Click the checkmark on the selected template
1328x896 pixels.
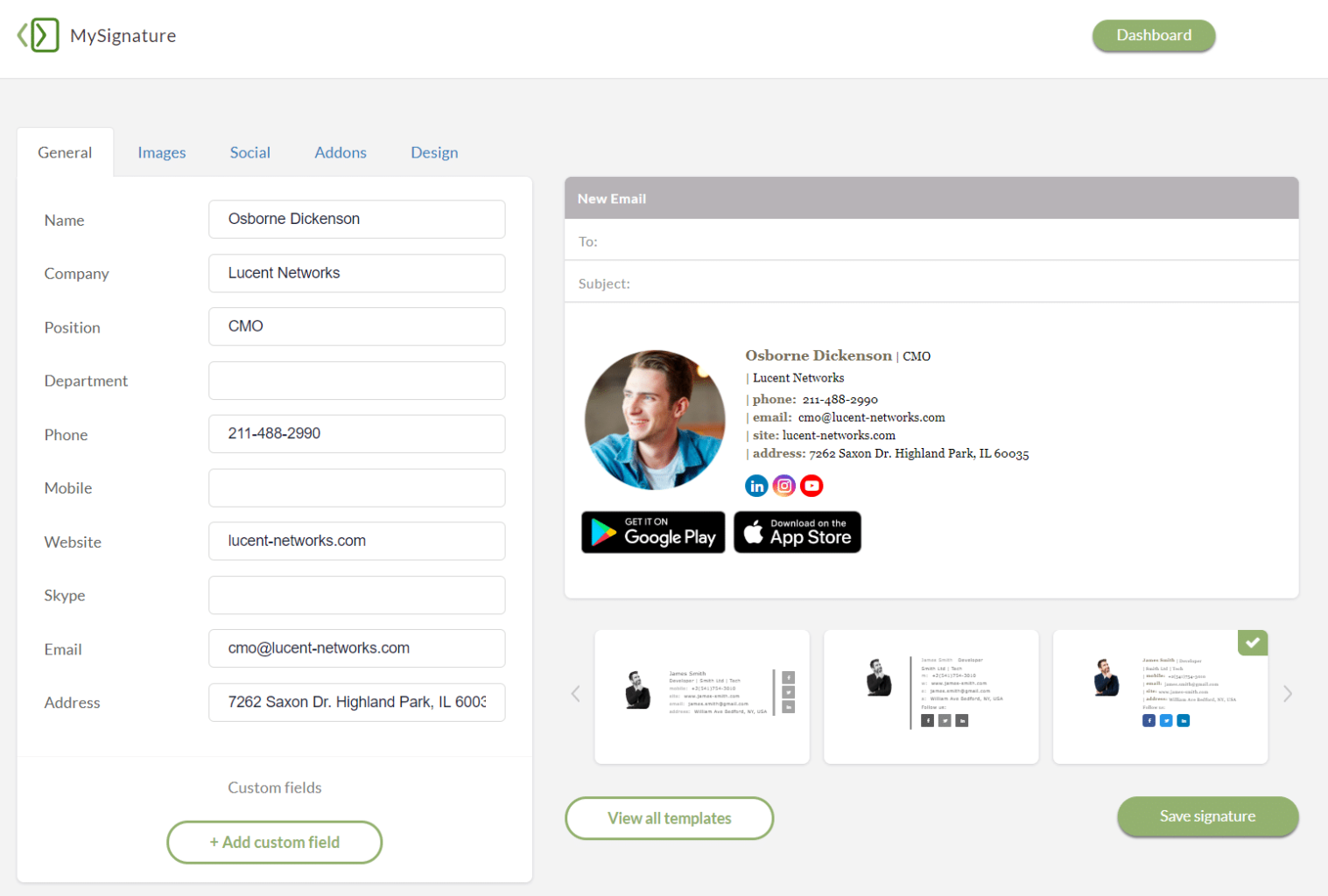[1253, 642]
